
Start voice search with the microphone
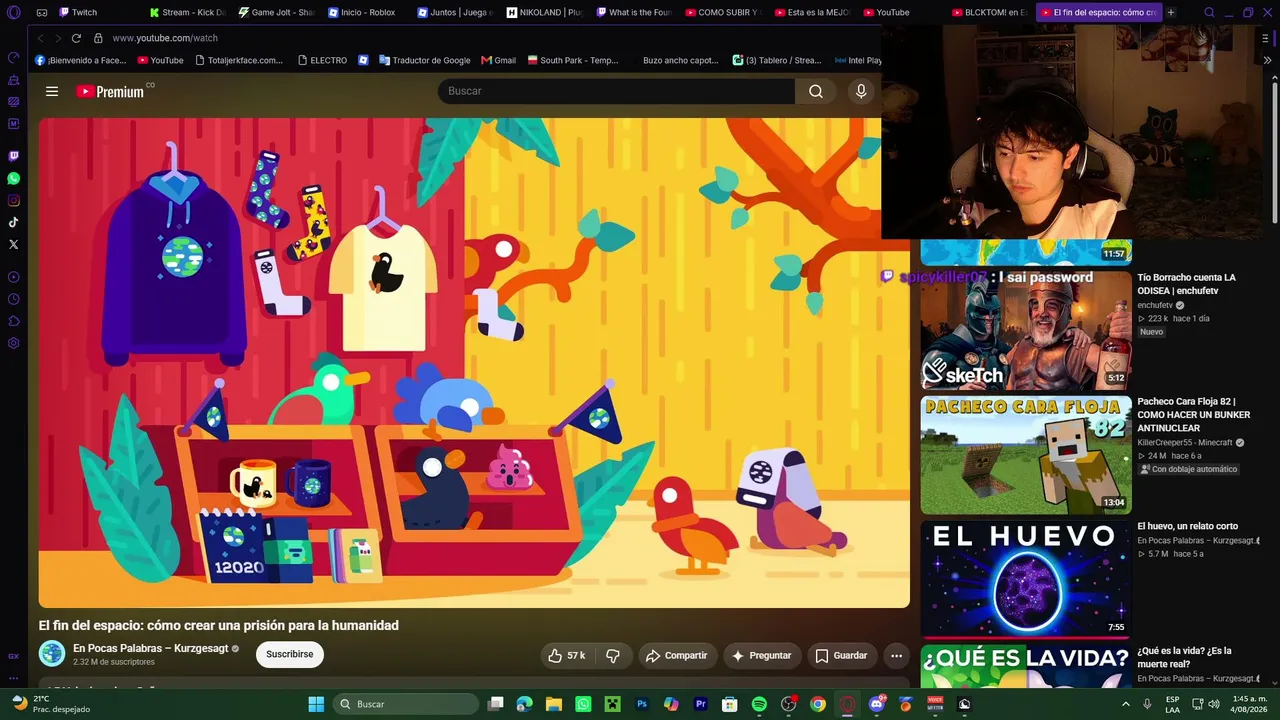pyautogui.click(x=861, y=91)
